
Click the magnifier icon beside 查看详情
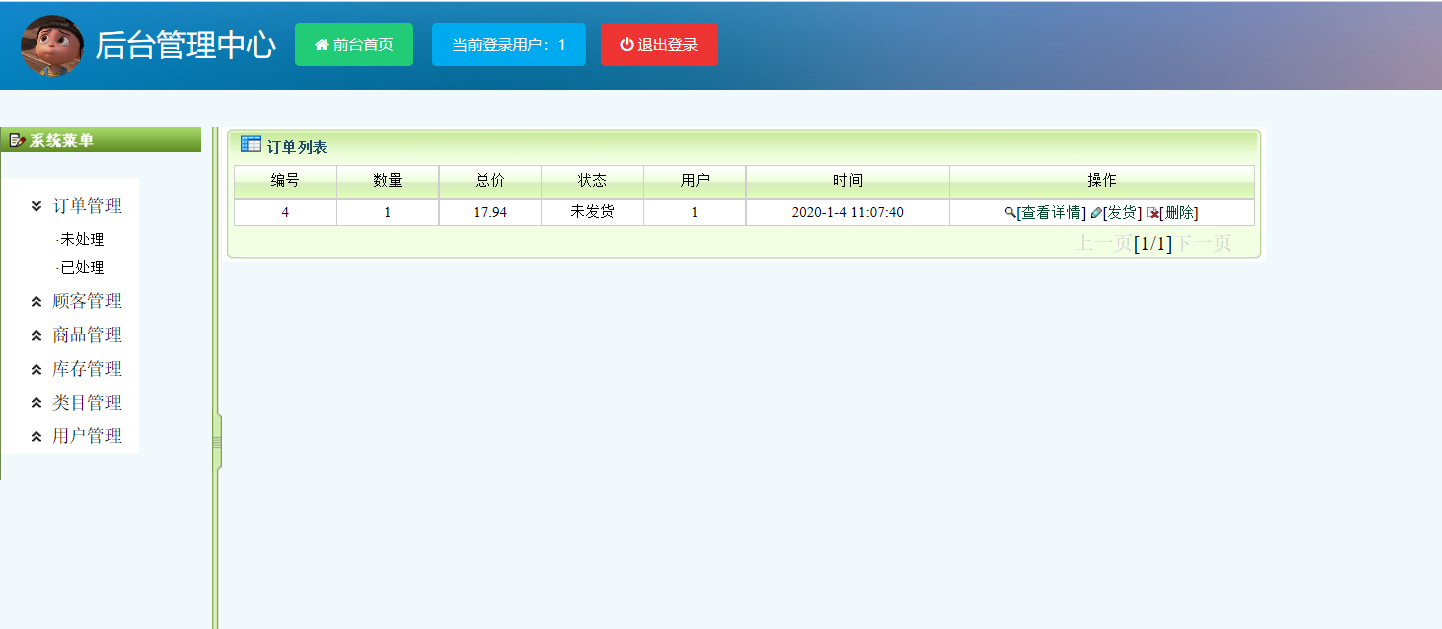(x=1010, y=213)
